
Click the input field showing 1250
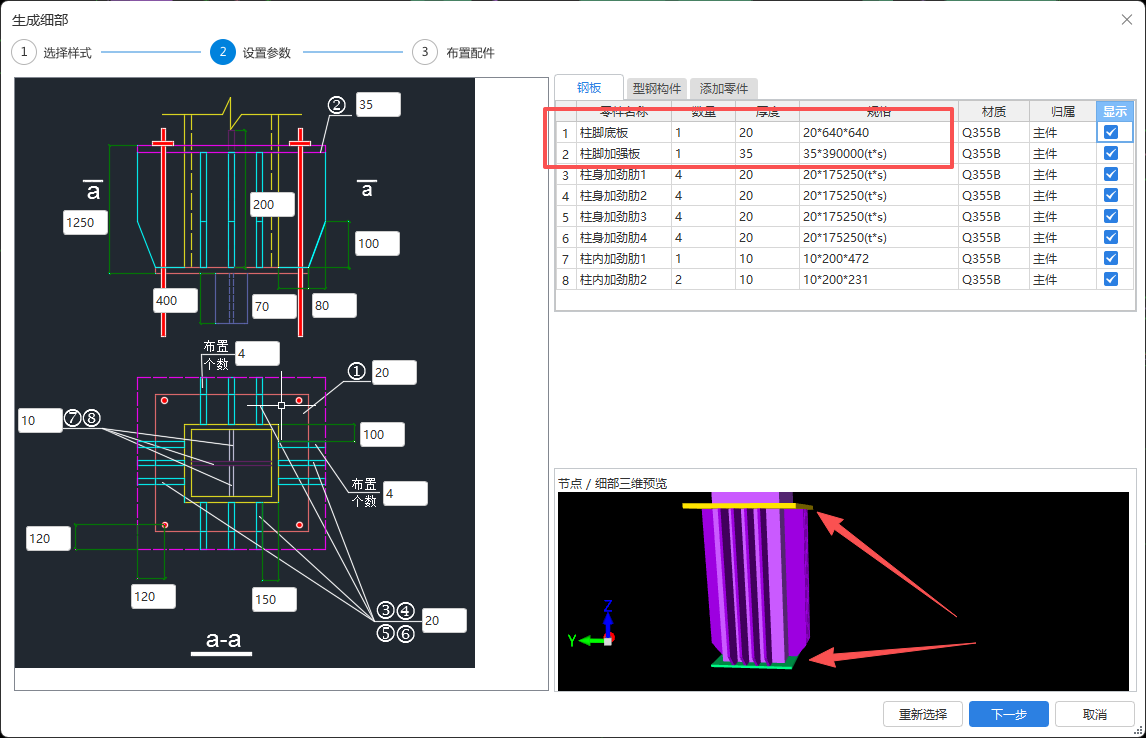click(85, 223)
